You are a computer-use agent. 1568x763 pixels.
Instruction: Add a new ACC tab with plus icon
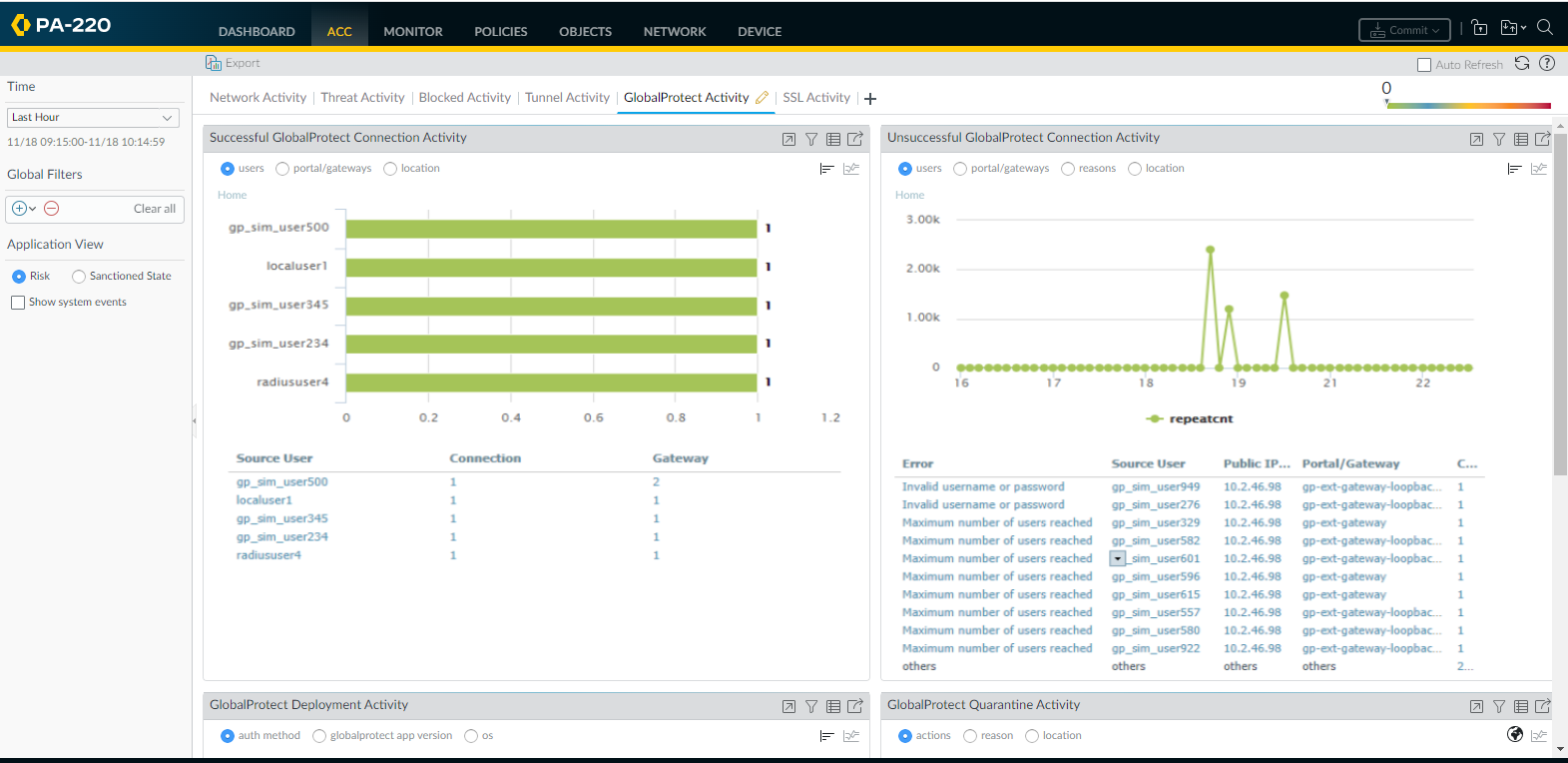click(870, 99)
